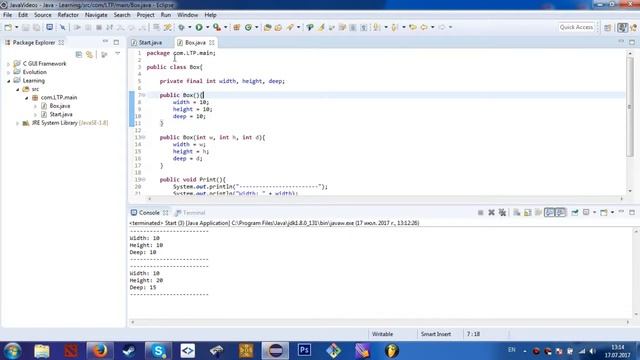This screenshot has width=640, height=360.
Task: Toggle Word Wrap in Console toolbar
Action: point(539,213)
